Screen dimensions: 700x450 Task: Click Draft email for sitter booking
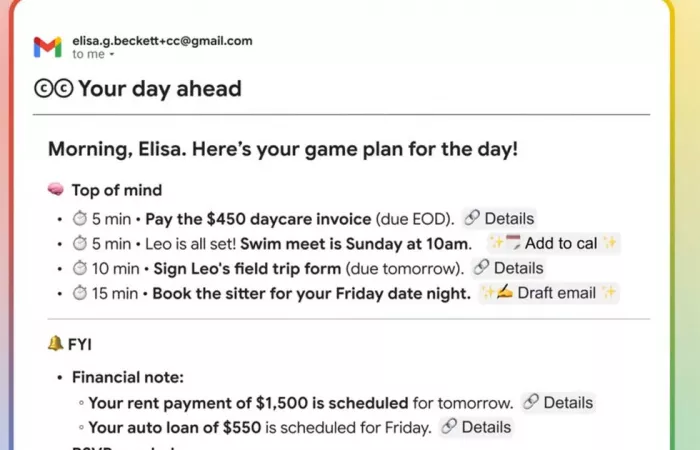click(x=549, y=293)
